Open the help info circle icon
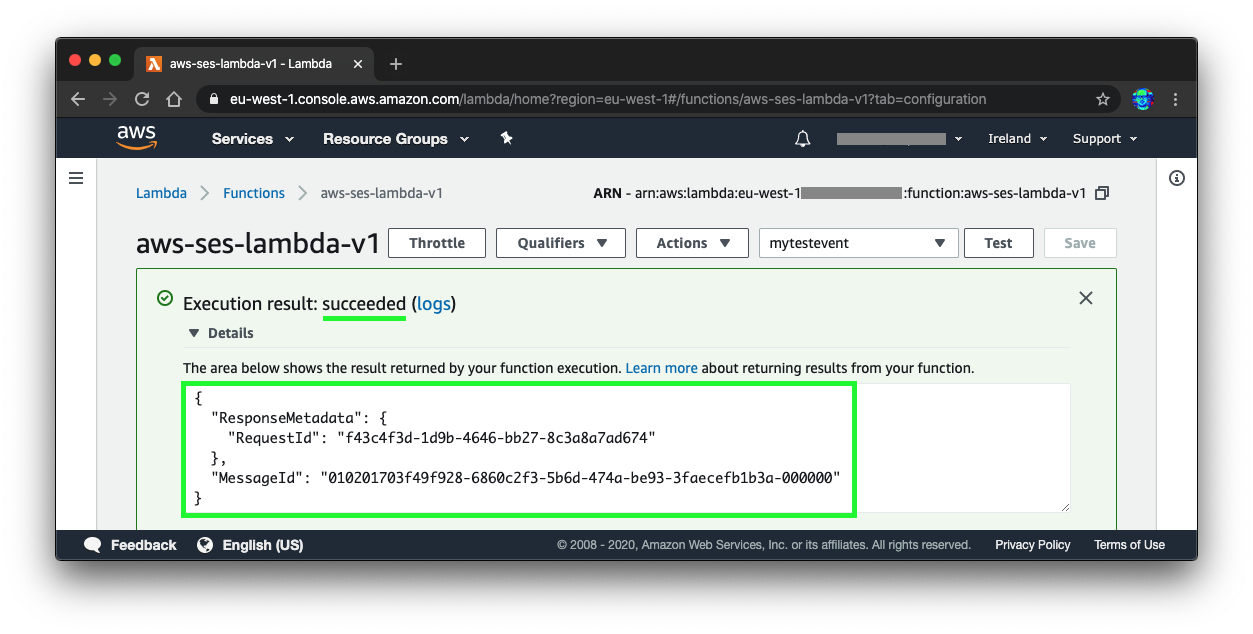 point(1176,177)
